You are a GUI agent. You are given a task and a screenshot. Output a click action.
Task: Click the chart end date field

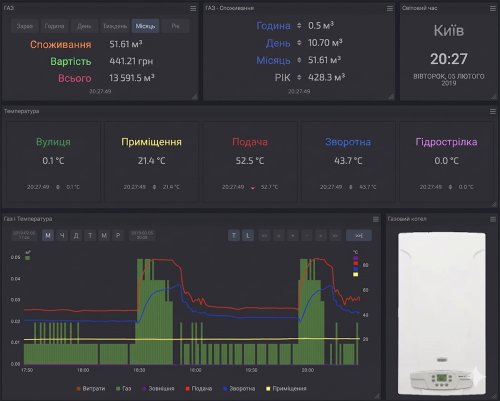coord(142,235)
